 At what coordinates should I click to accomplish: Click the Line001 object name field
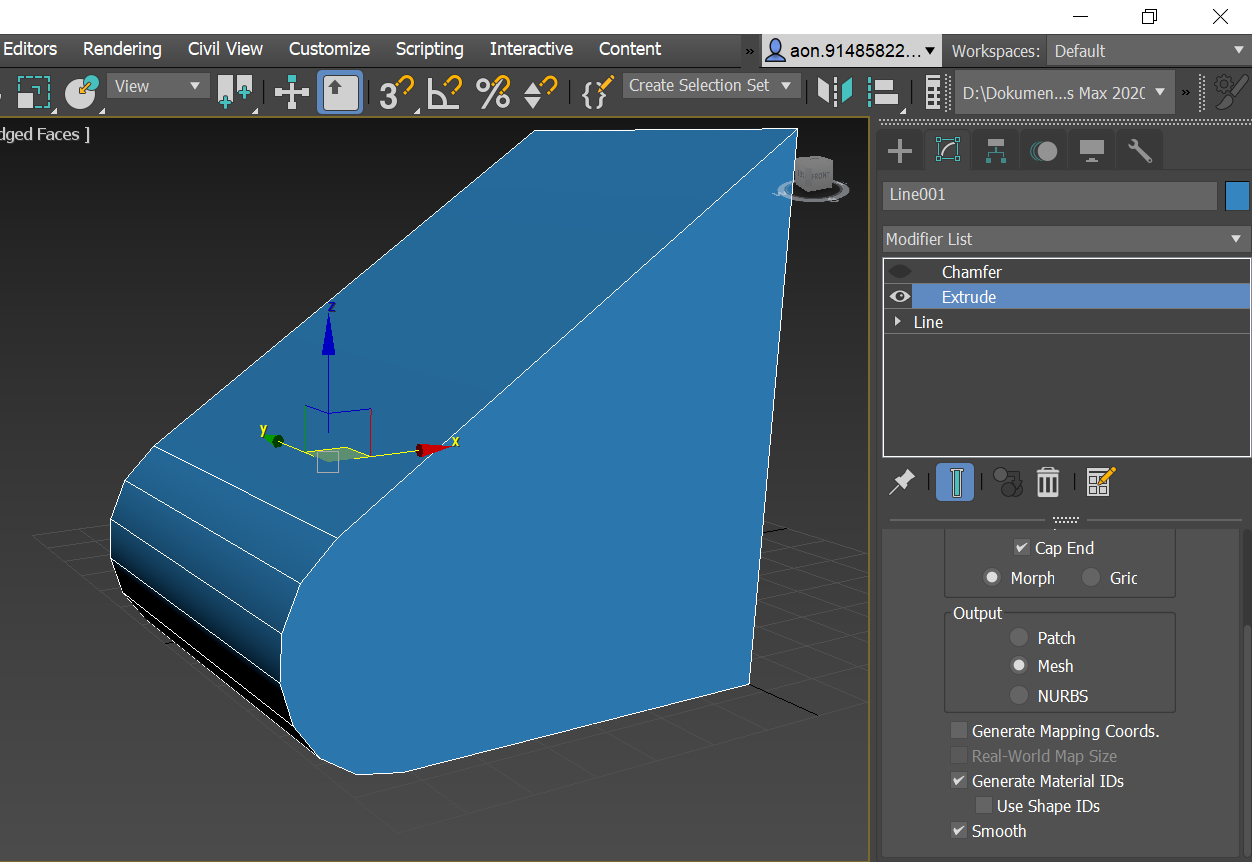(x=1050, y=195)
